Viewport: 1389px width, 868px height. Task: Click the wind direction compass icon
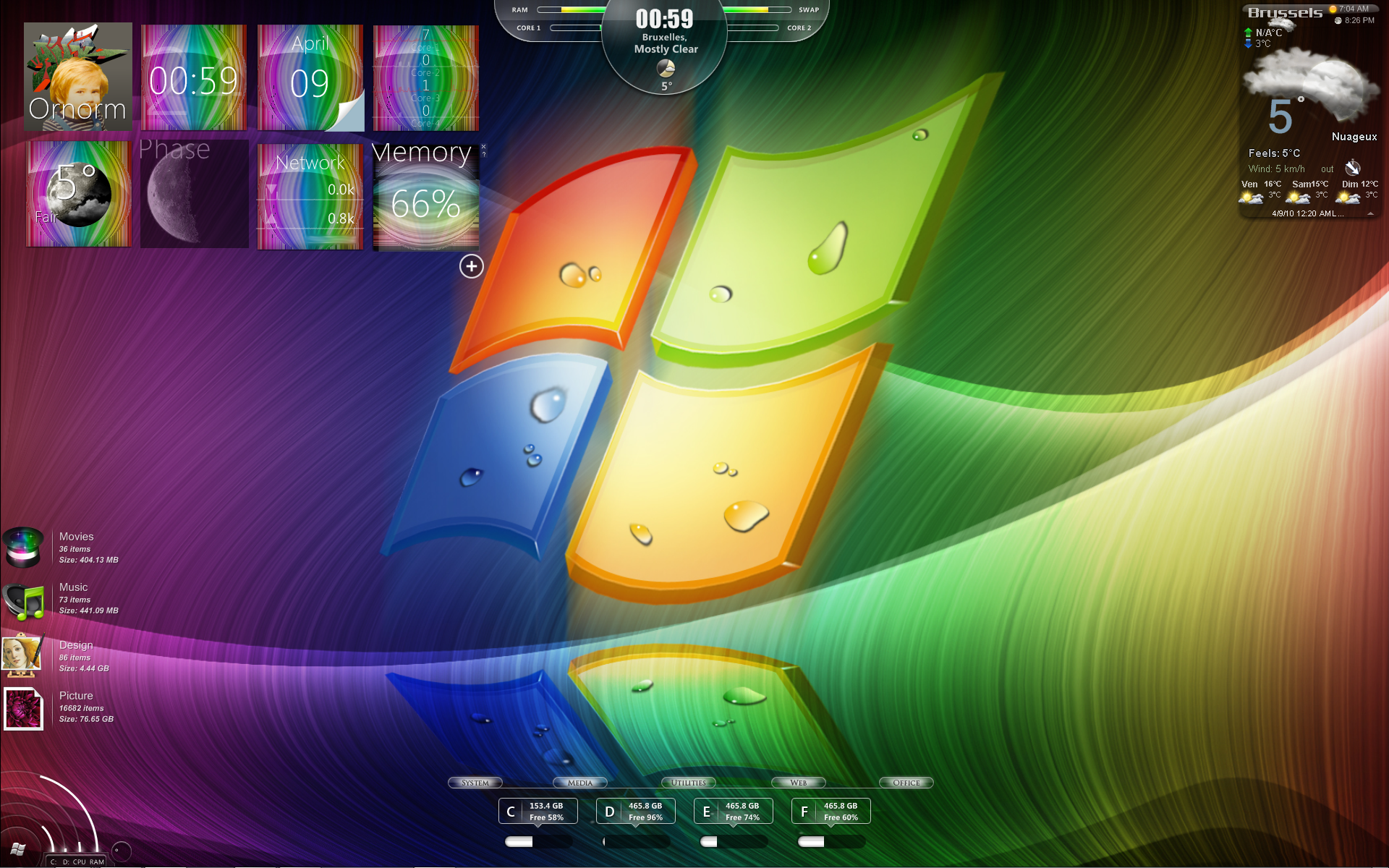pos(1352,169)
